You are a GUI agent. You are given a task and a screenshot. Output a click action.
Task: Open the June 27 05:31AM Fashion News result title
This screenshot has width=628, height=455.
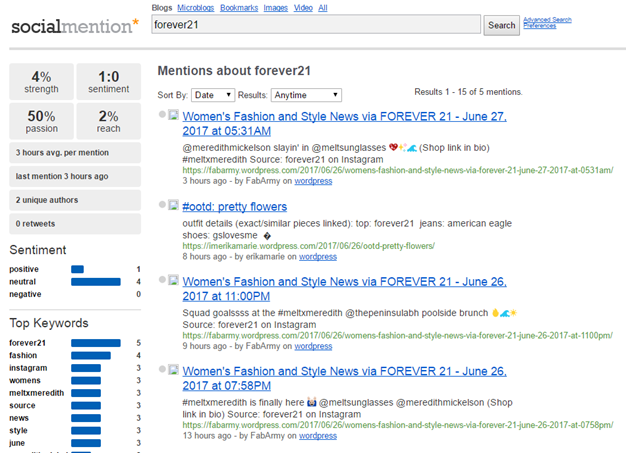(344, 124)
